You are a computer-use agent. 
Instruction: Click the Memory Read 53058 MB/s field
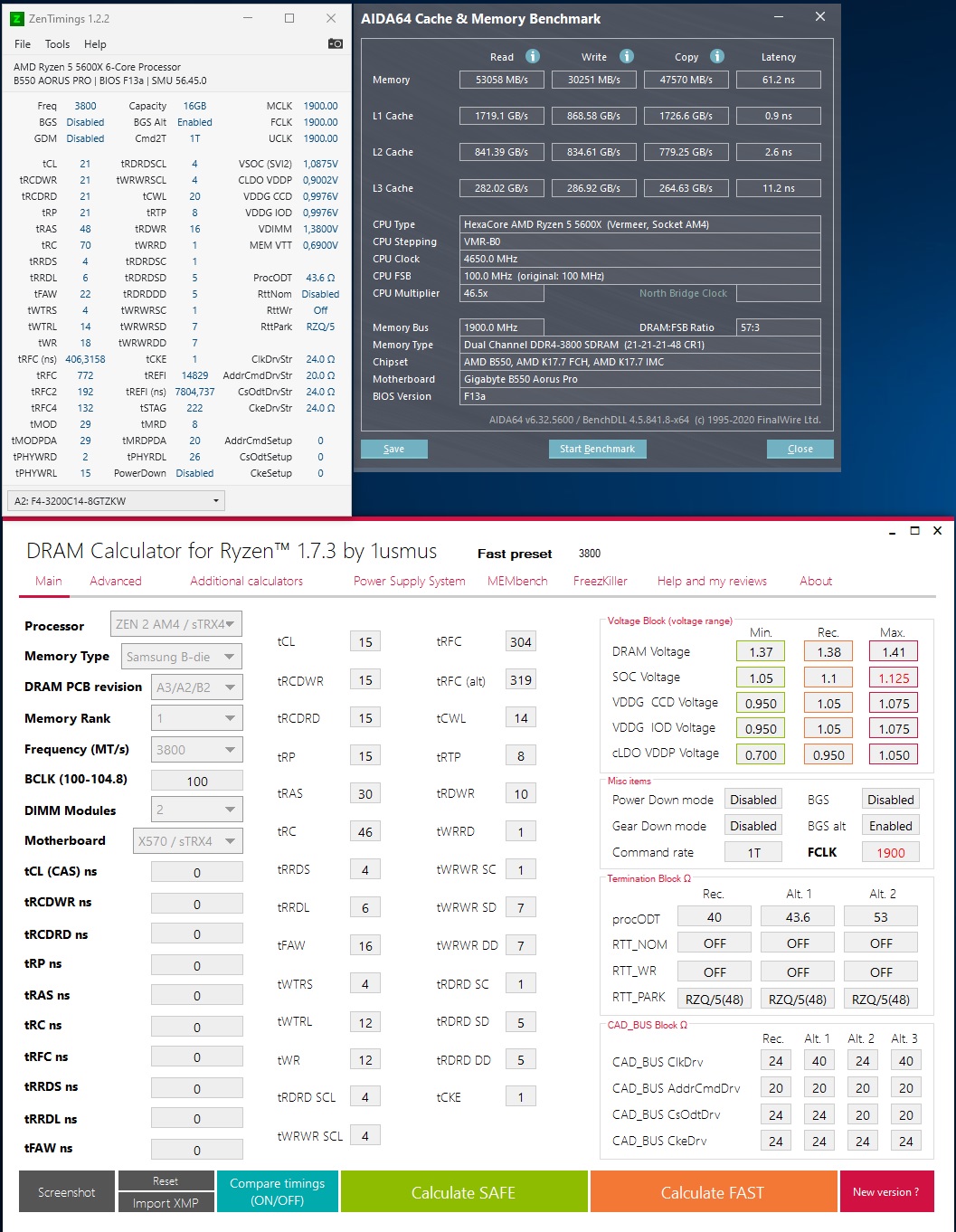502,80
